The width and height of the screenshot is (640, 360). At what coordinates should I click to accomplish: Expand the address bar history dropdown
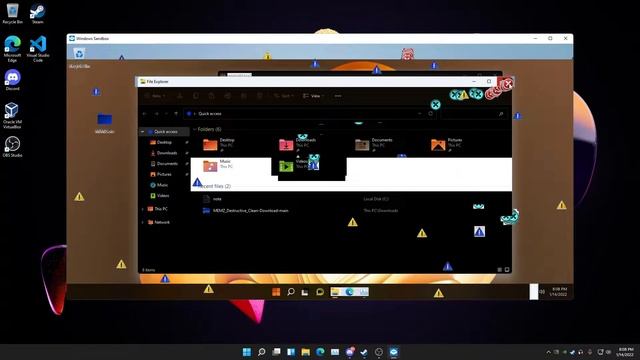tap(419, 114)
